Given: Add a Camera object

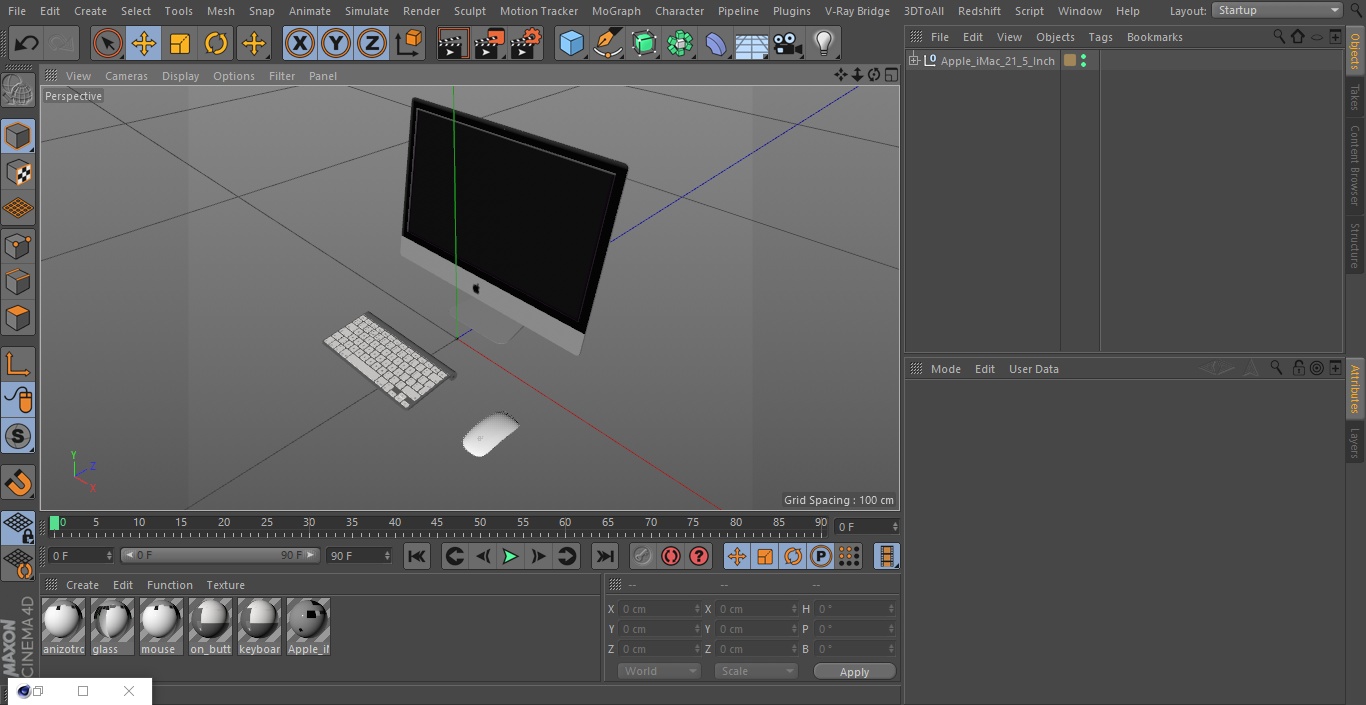Looking at the screenshot, I should click(788, 43).
